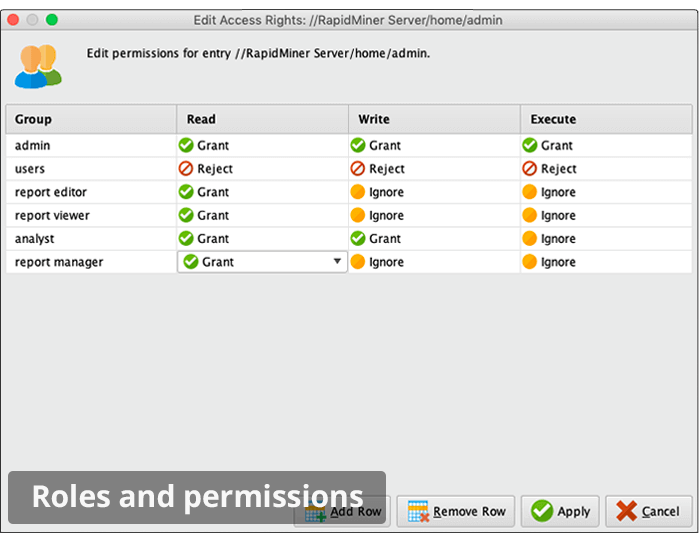
Task: Click the green checkmark icon on Apply
Action: pyautogui.click(x=542, y=511)
